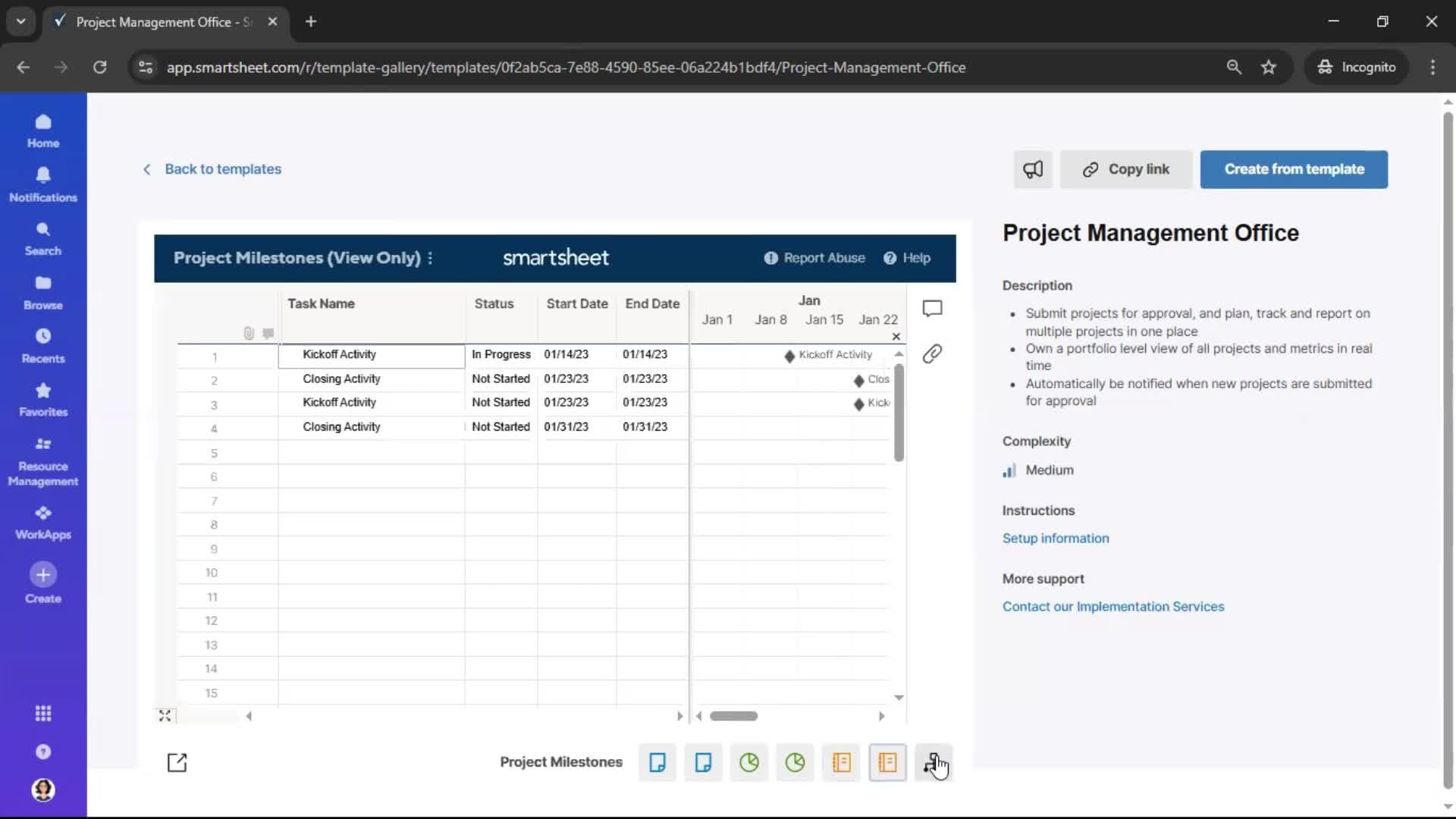Select the Resource Management sidebar item
The image size is (1456, 819).
coord(43,462)
